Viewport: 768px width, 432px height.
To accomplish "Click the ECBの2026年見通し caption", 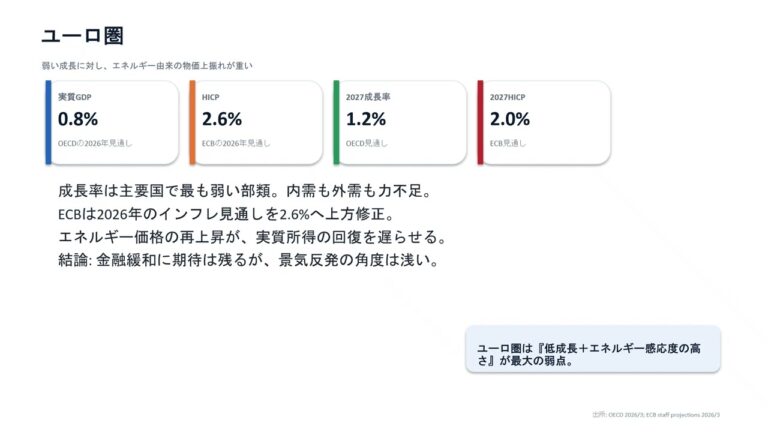I will [236, 143].
